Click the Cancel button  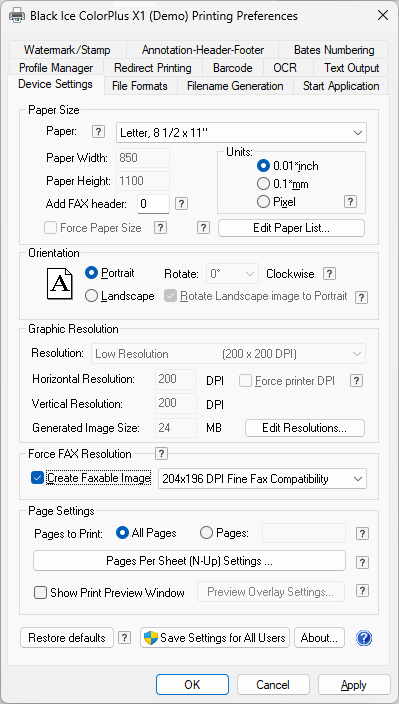click(273, 685)
